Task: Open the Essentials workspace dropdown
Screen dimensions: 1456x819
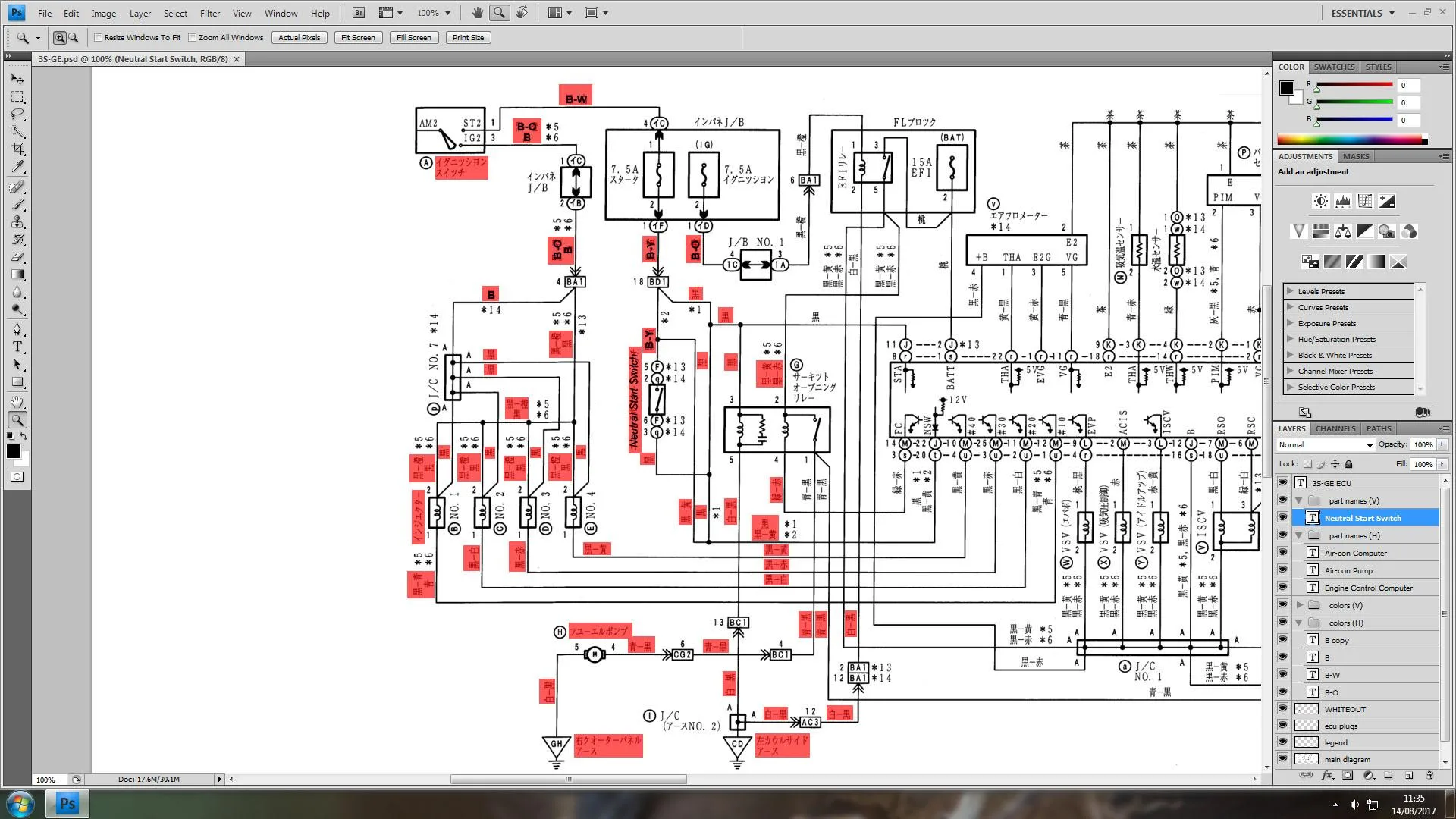Action: click(x=1363, y=13)
